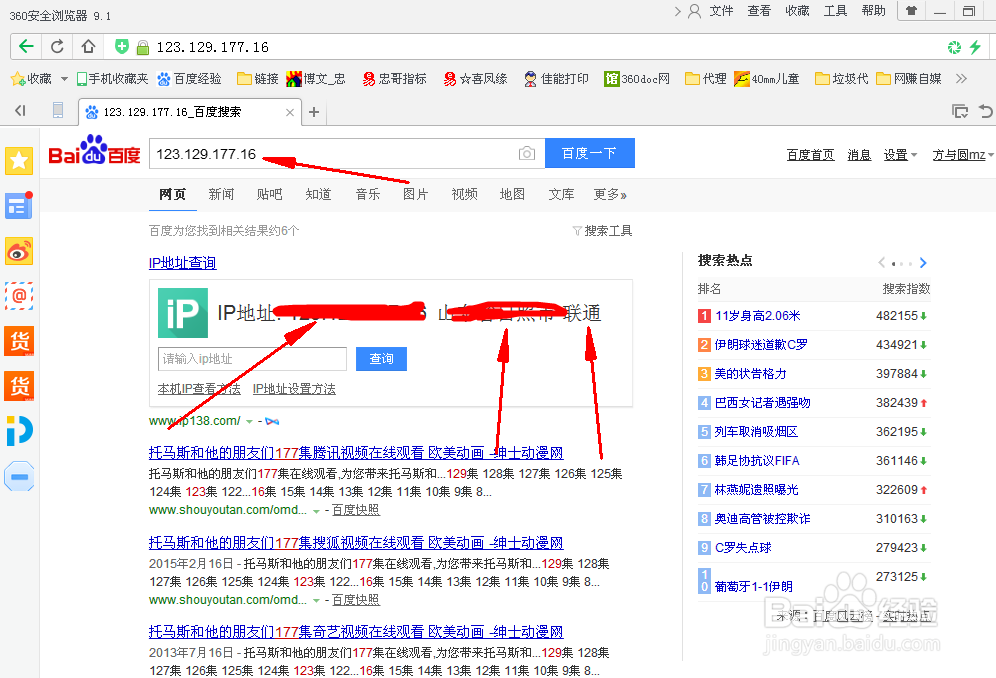The image size is (996, 678).
Task: Select the star favorites icon in left sidebar
Action: tap(19, 160)
